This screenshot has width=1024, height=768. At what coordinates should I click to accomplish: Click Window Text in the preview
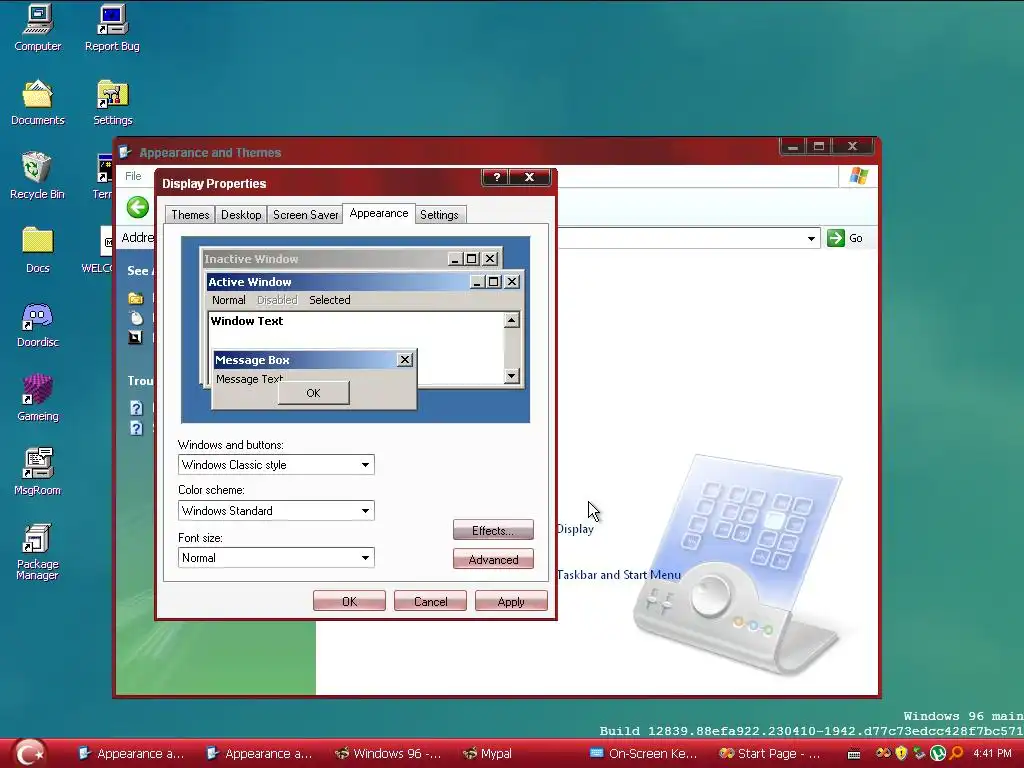pyautogui.click(x=247, y=321)
